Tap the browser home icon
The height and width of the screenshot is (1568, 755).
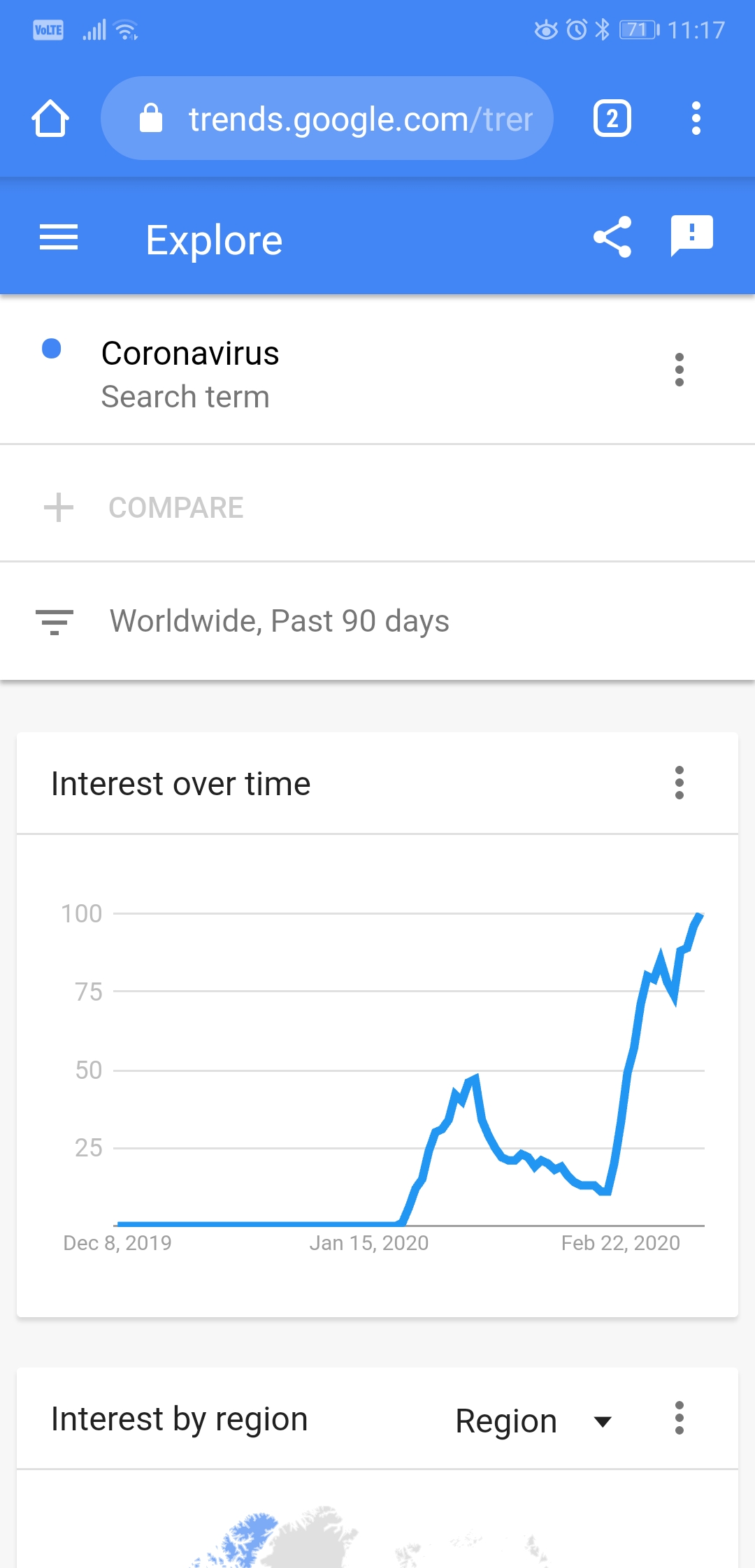[50, 118]
